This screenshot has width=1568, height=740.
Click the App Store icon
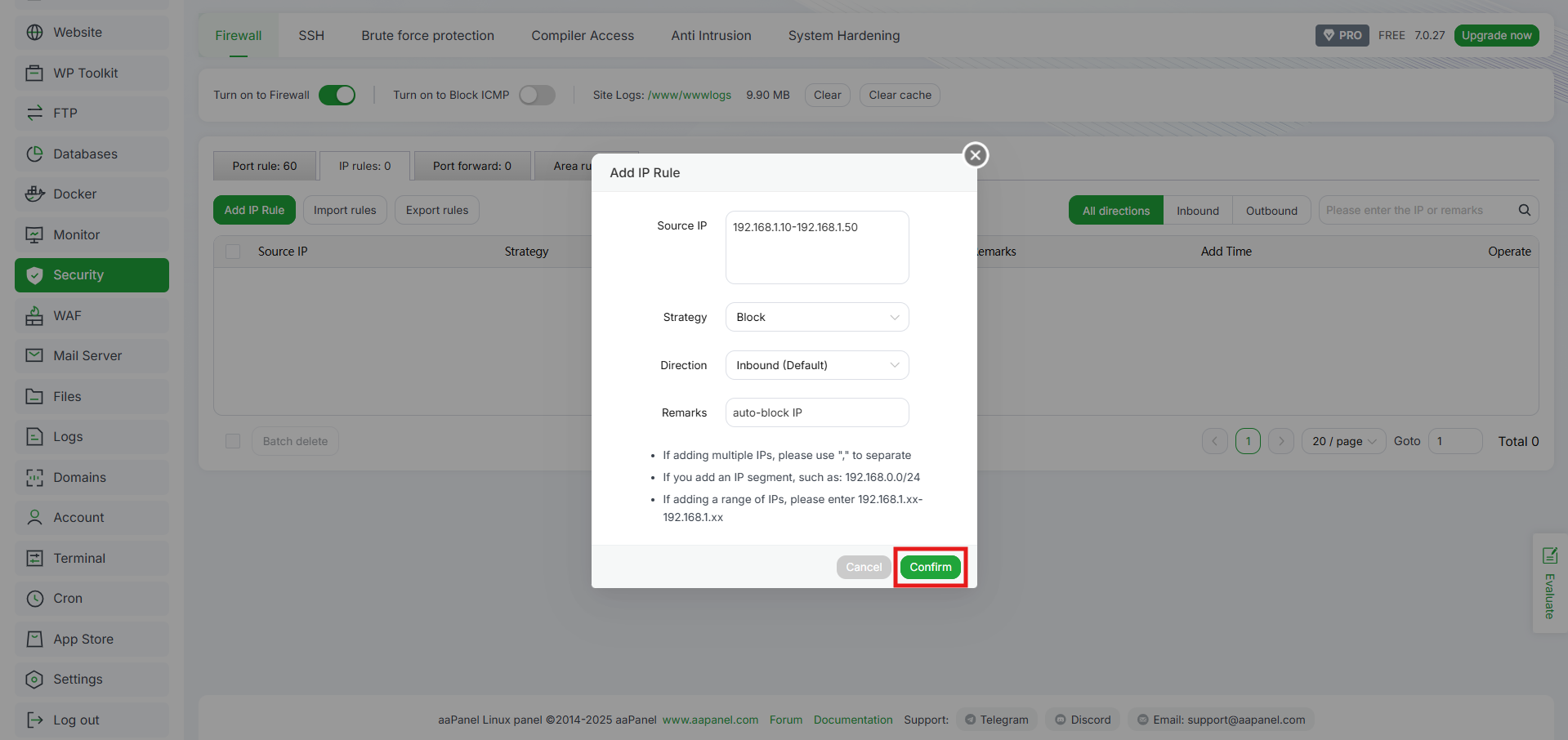click(x=34, y=640)
